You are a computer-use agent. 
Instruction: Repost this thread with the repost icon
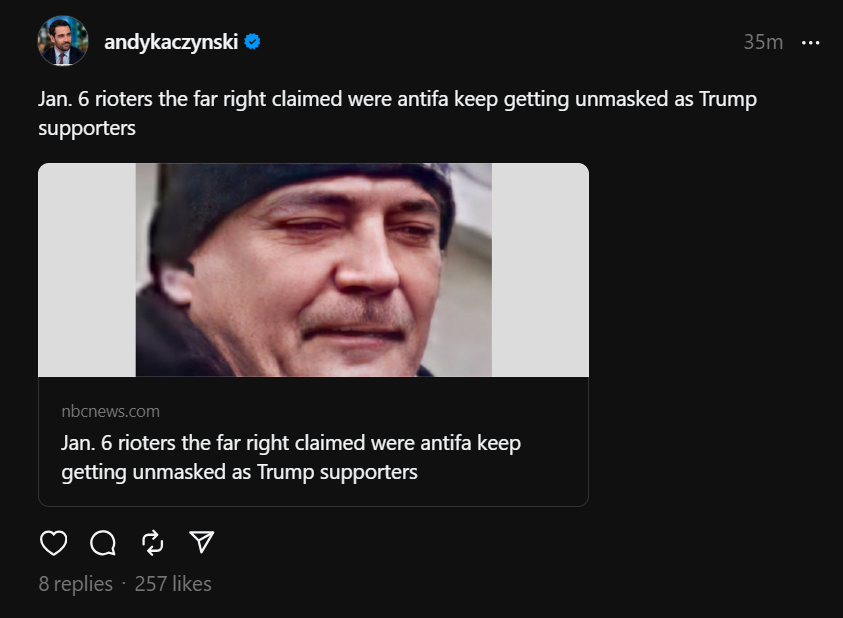pos(153,542)
